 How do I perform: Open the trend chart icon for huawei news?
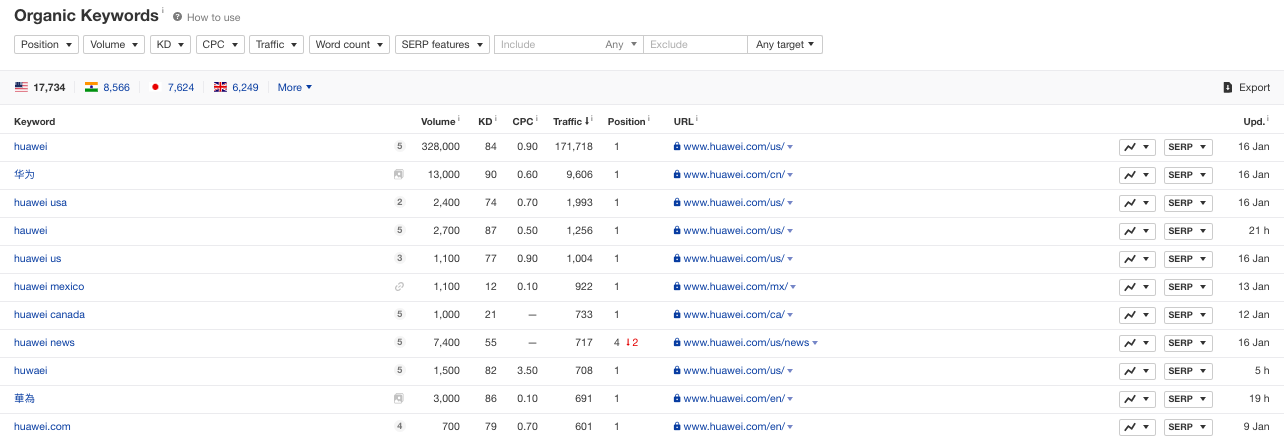[x=1137, y=343]
